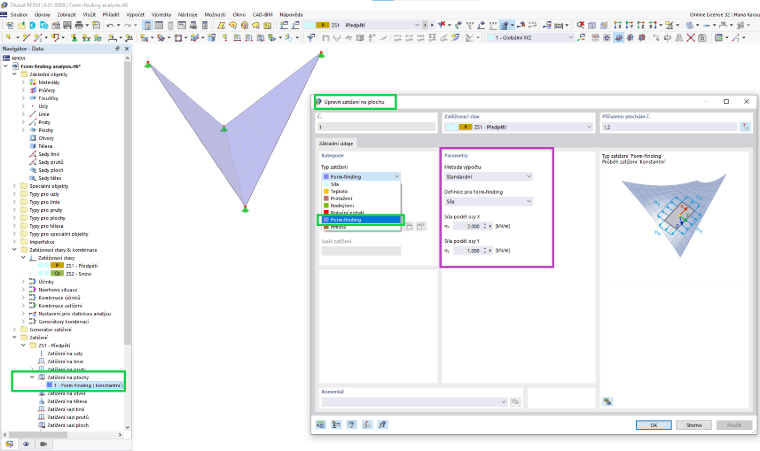Open the Typ zatížení Form-finding combo box
This screenshot has width=760, height=451.
[x=361, y=177]
